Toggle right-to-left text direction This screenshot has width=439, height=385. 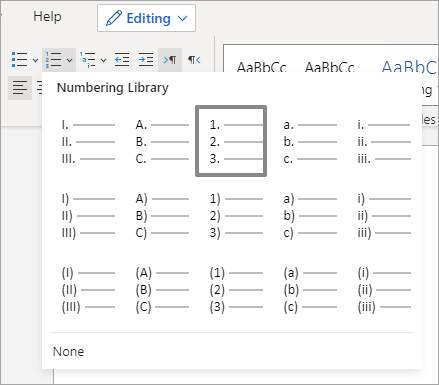[x=194, y=60]
